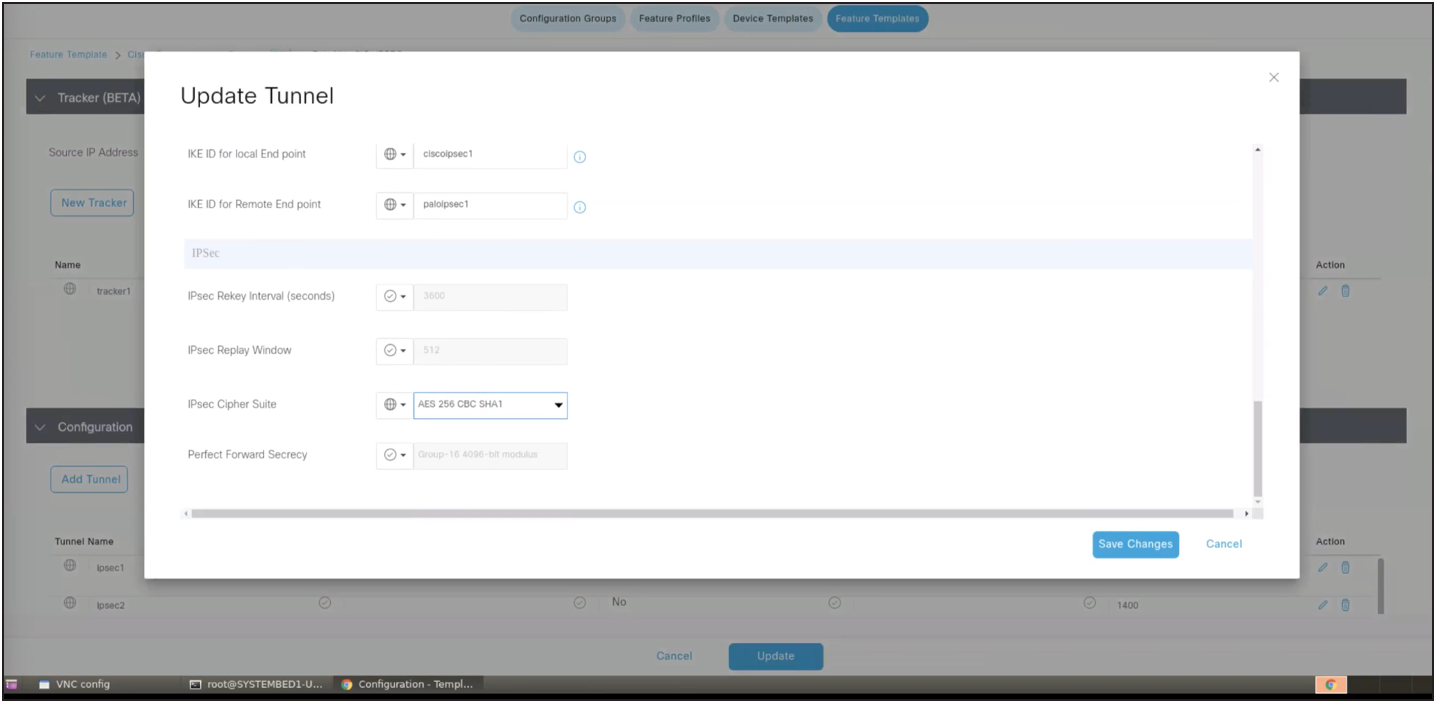Collapse the Configuration section
Image resolution: width=1436 pixels, height=703 pixels.
(41, 427)
